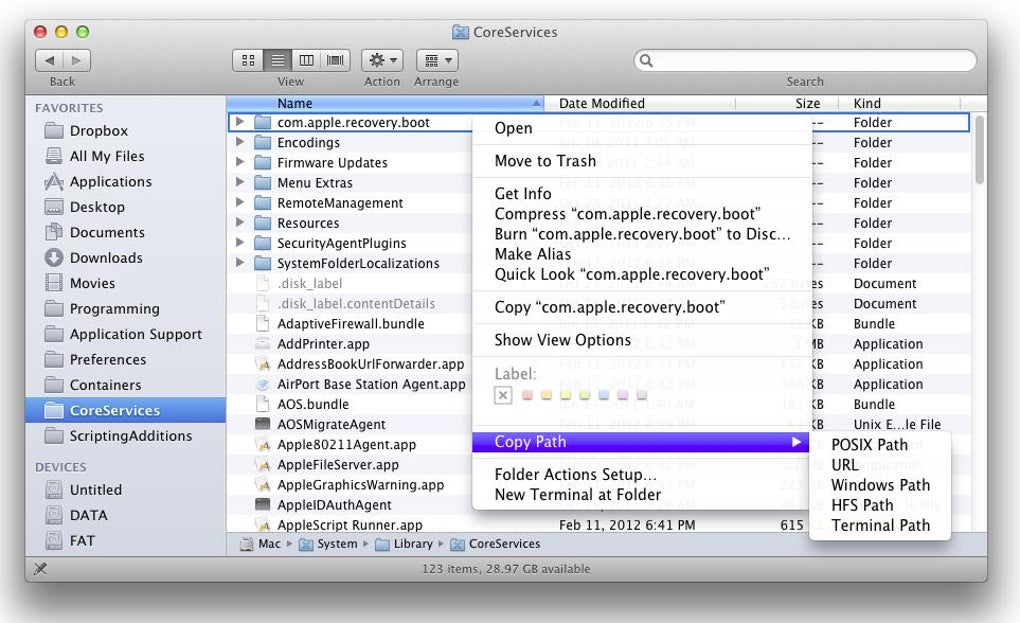Choose Get Info in context menu
This screenshot has height=623, width=1020.
point(641,193)
